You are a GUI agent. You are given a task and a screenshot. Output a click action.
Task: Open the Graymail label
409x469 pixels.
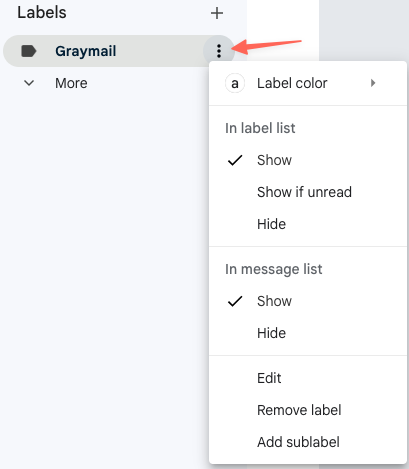click(86, 51)
